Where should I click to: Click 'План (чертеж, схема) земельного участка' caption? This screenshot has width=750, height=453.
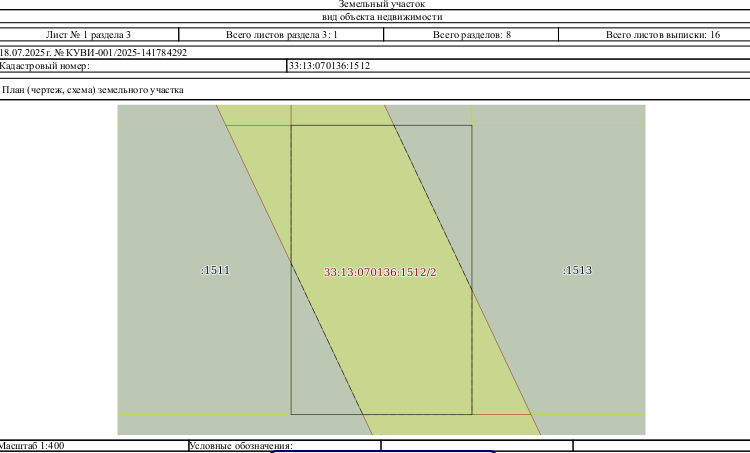(x=93, y=90)
